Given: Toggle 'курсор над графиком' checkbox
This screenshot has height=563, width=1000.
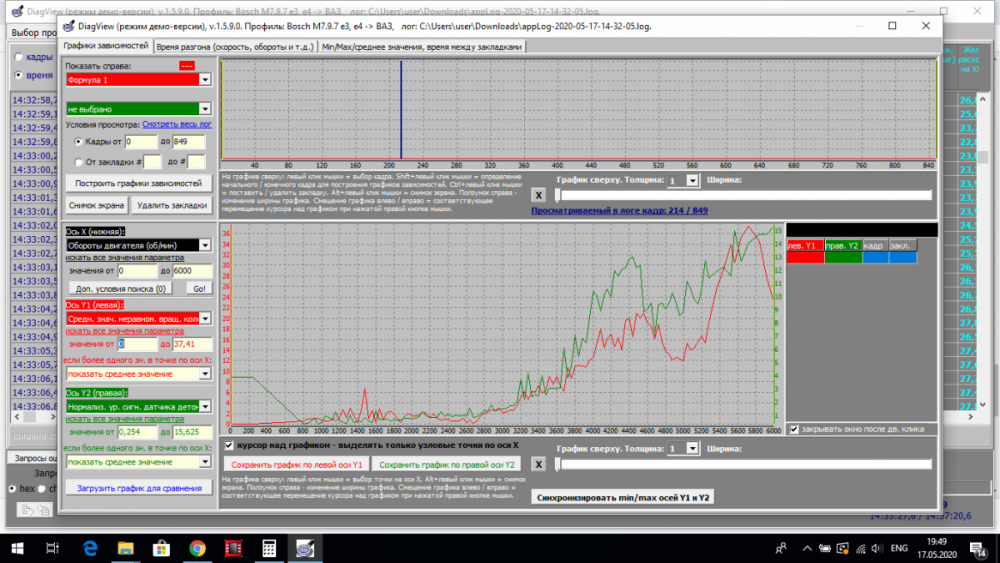Looking at the screenshot, I should (230, 445).
